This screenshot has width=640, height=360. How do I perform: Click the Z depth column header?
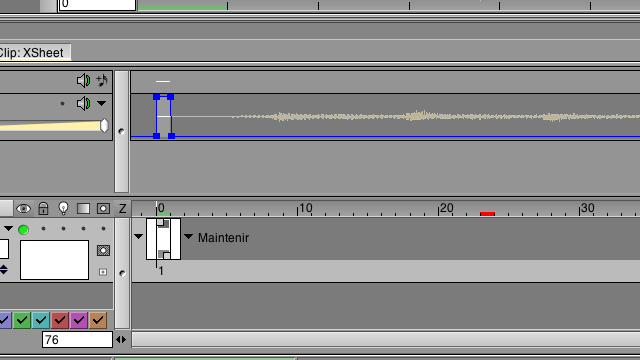[122, 209]
